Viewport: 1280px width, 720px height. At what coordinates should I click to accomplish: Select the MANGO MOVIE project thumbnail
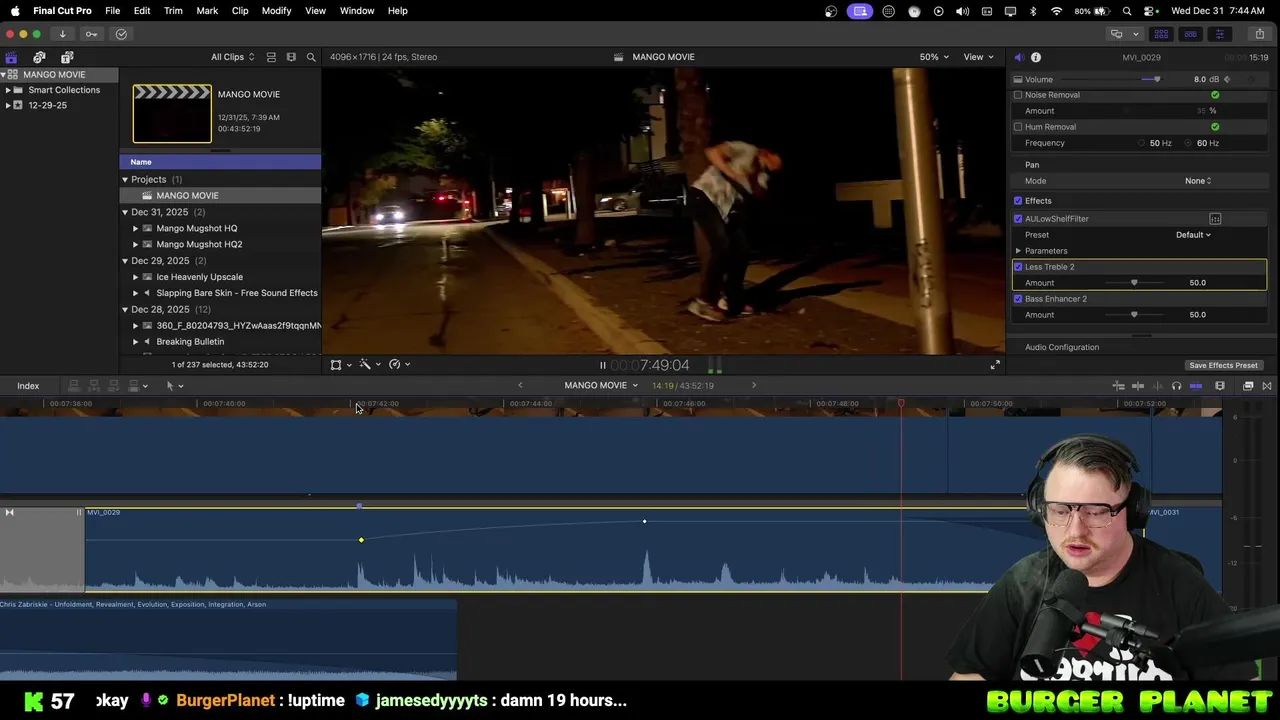coord(172,114)
